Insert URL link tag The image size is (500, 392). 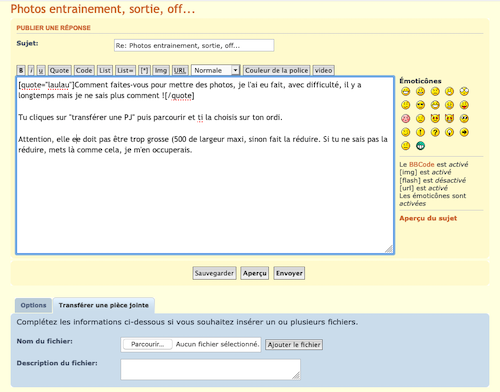point(180,70)
